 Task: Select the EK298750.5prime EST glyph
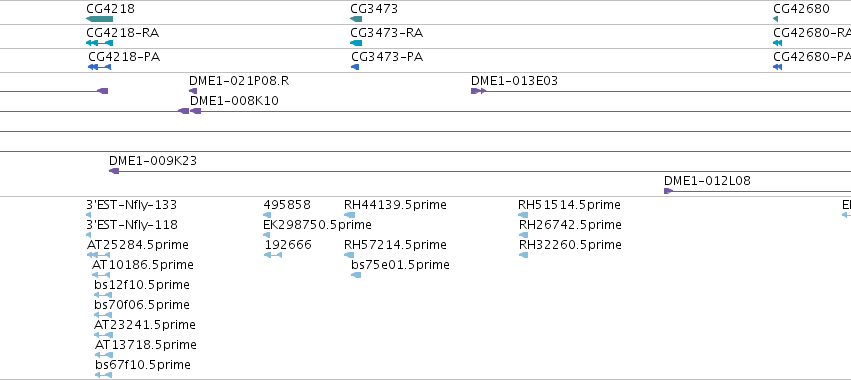(x=266, y=235)
